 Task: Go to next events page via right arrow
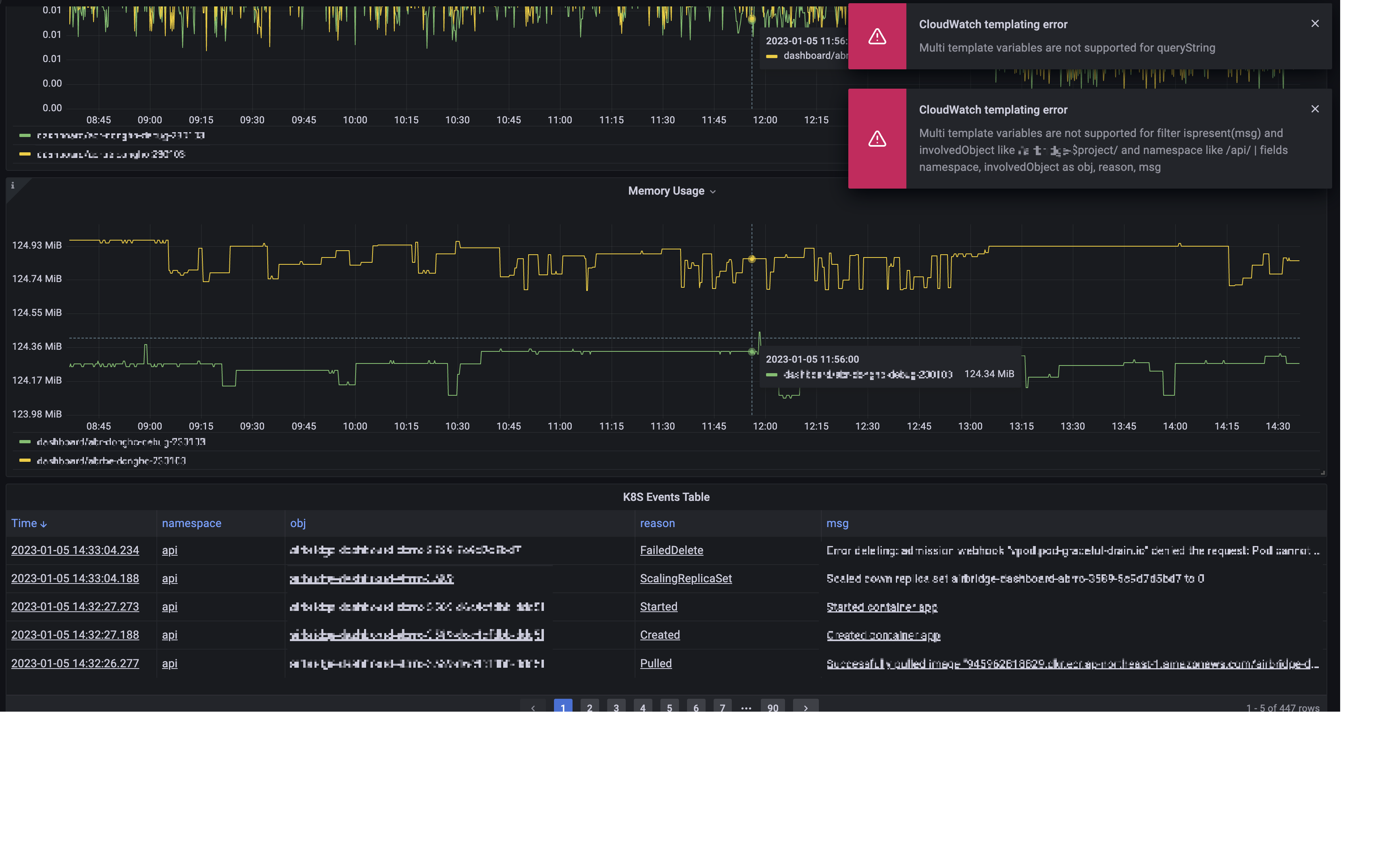(x=805, y=708)
